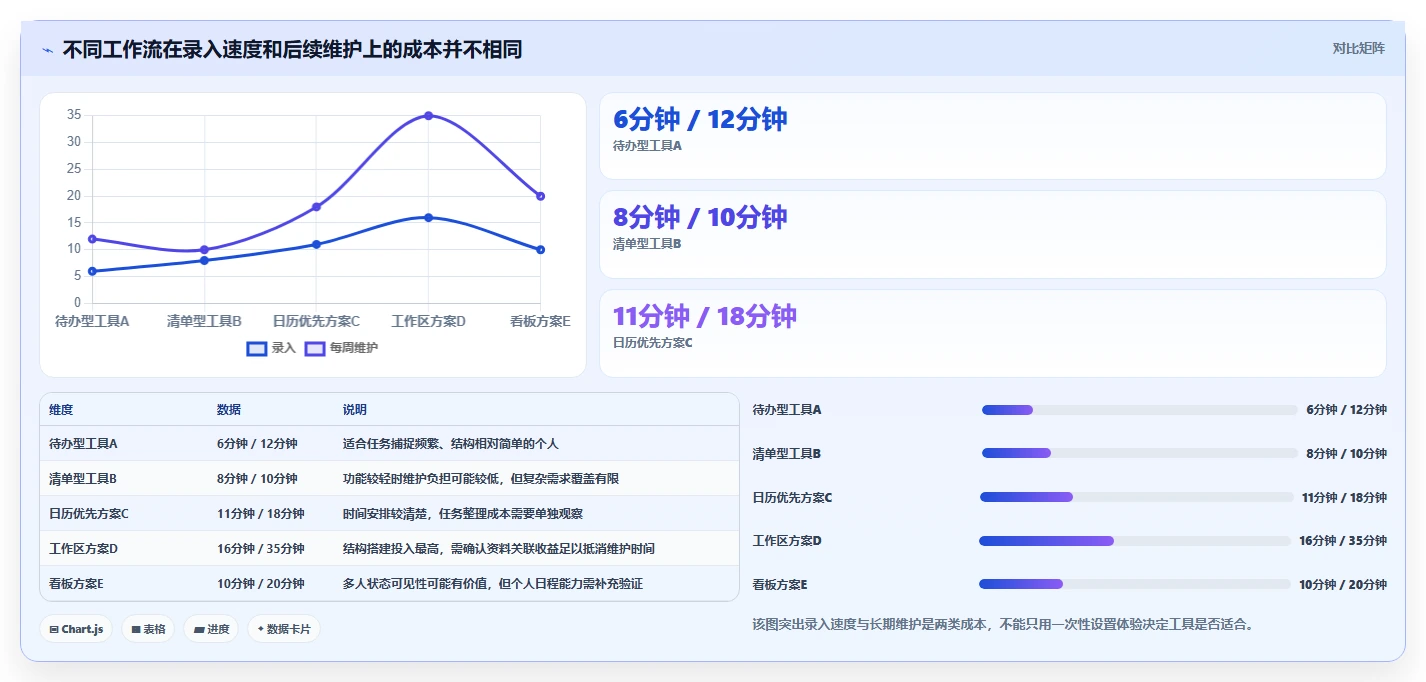The image size is (1426, 682).
Task: Click the progress bar for 看板方案E
Action: click(x=1135, y=584)
